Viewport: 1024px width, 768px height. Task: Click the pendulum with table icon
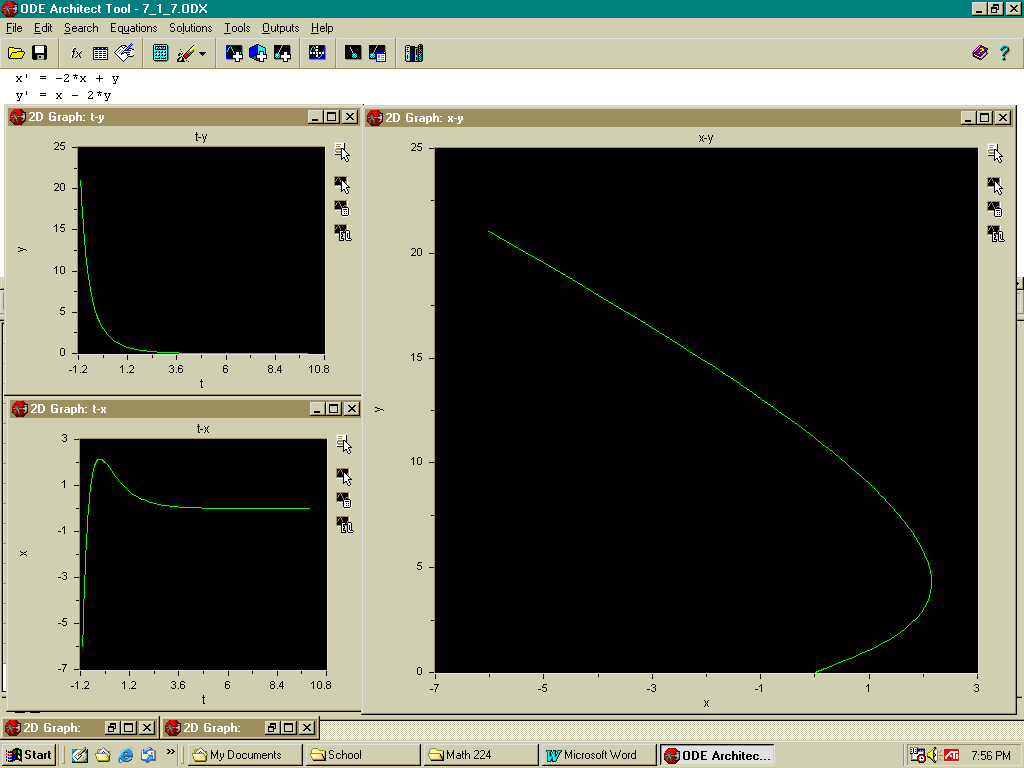(377, 53)
